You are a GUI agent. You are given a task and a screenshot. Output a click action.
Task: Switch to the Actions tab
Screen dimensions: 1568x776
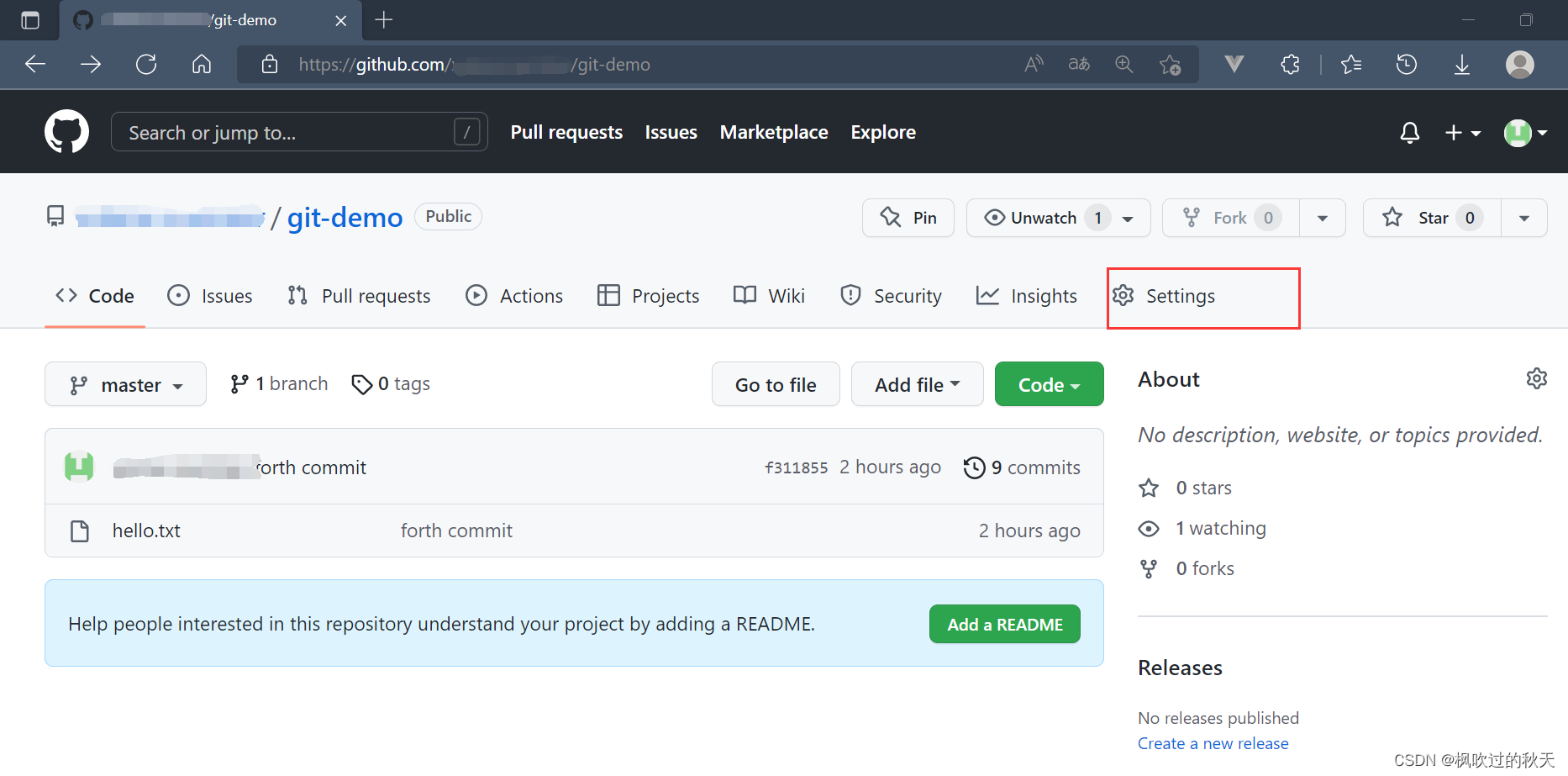514,296
